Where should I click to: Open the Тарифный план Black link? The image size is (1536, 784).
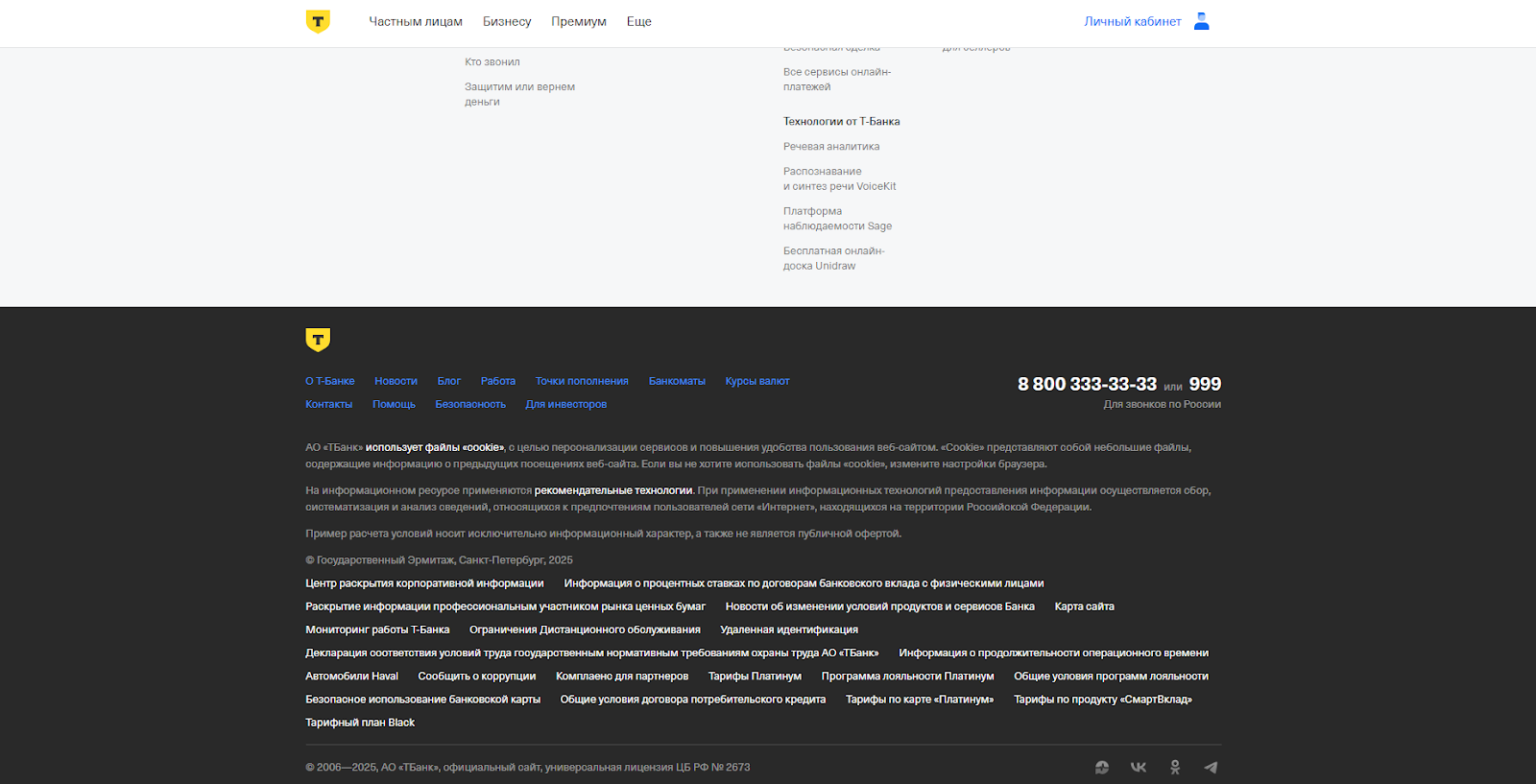tap(360, 723)
